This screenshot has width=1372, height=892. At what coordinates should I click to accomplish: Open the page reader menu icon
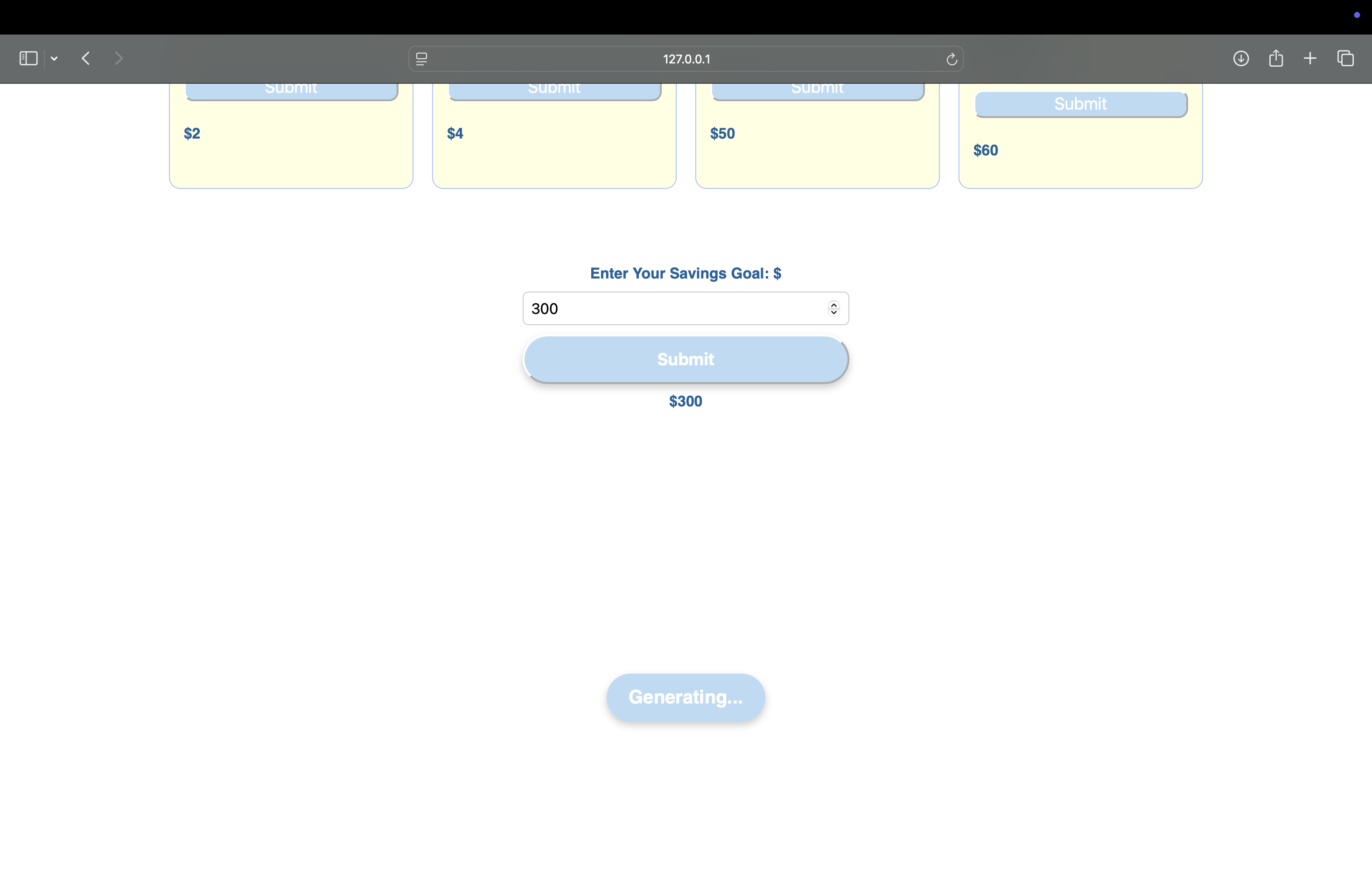[421, 59]
